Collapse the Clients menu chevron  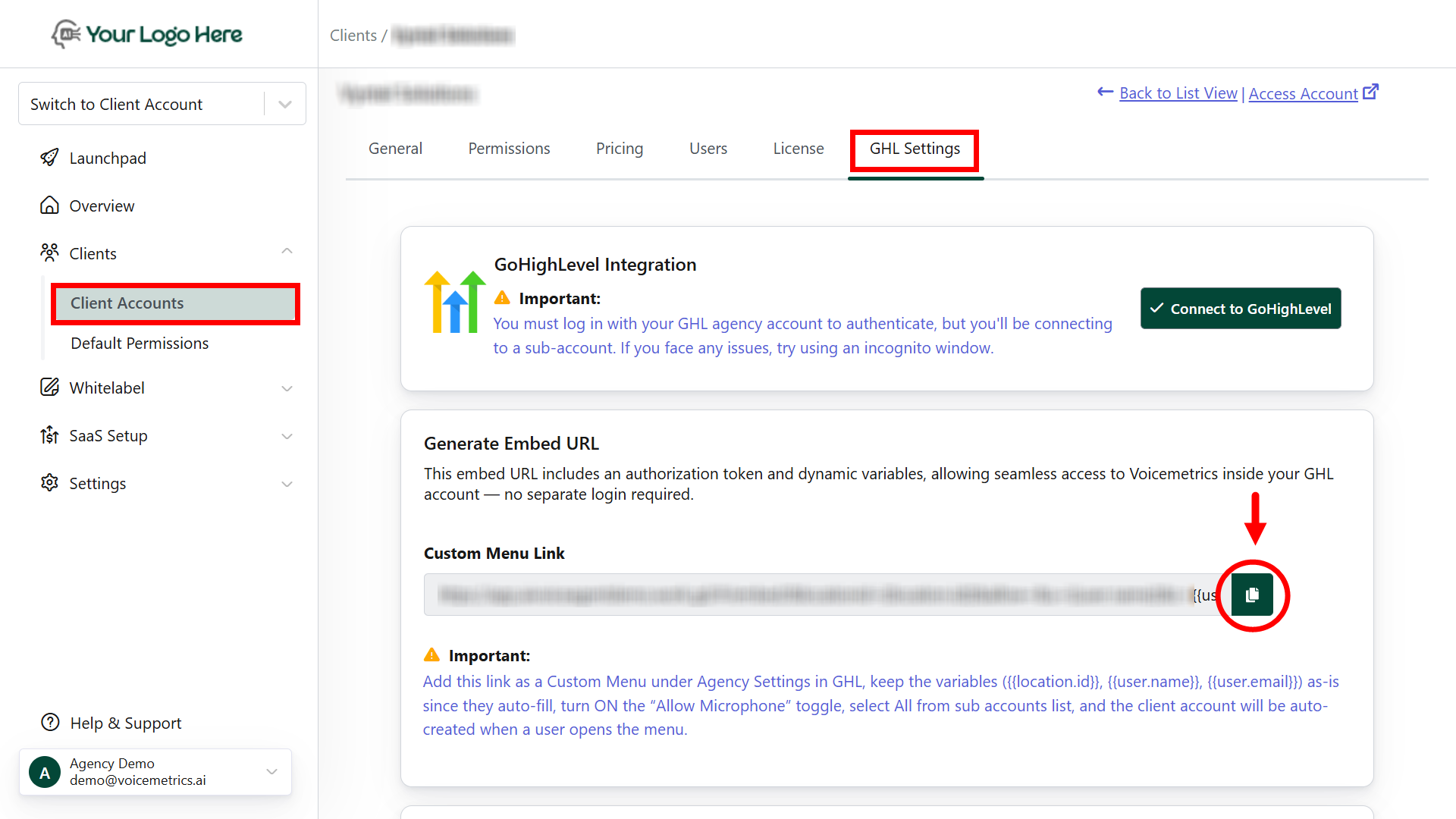coord(287,251)
